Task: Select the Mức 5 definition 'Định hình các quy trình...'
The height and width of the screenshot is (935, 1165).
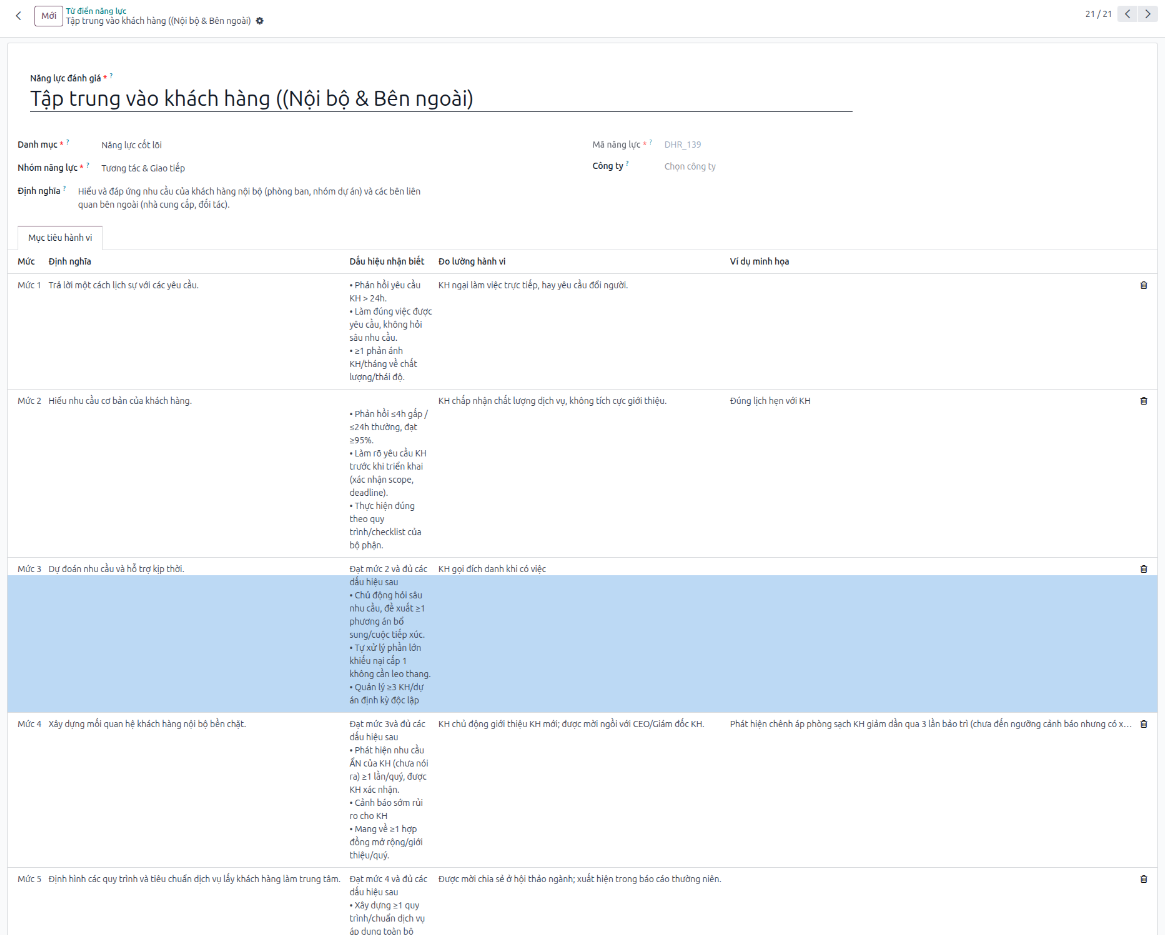Action: pyautogui.click(x=194, y=879)
